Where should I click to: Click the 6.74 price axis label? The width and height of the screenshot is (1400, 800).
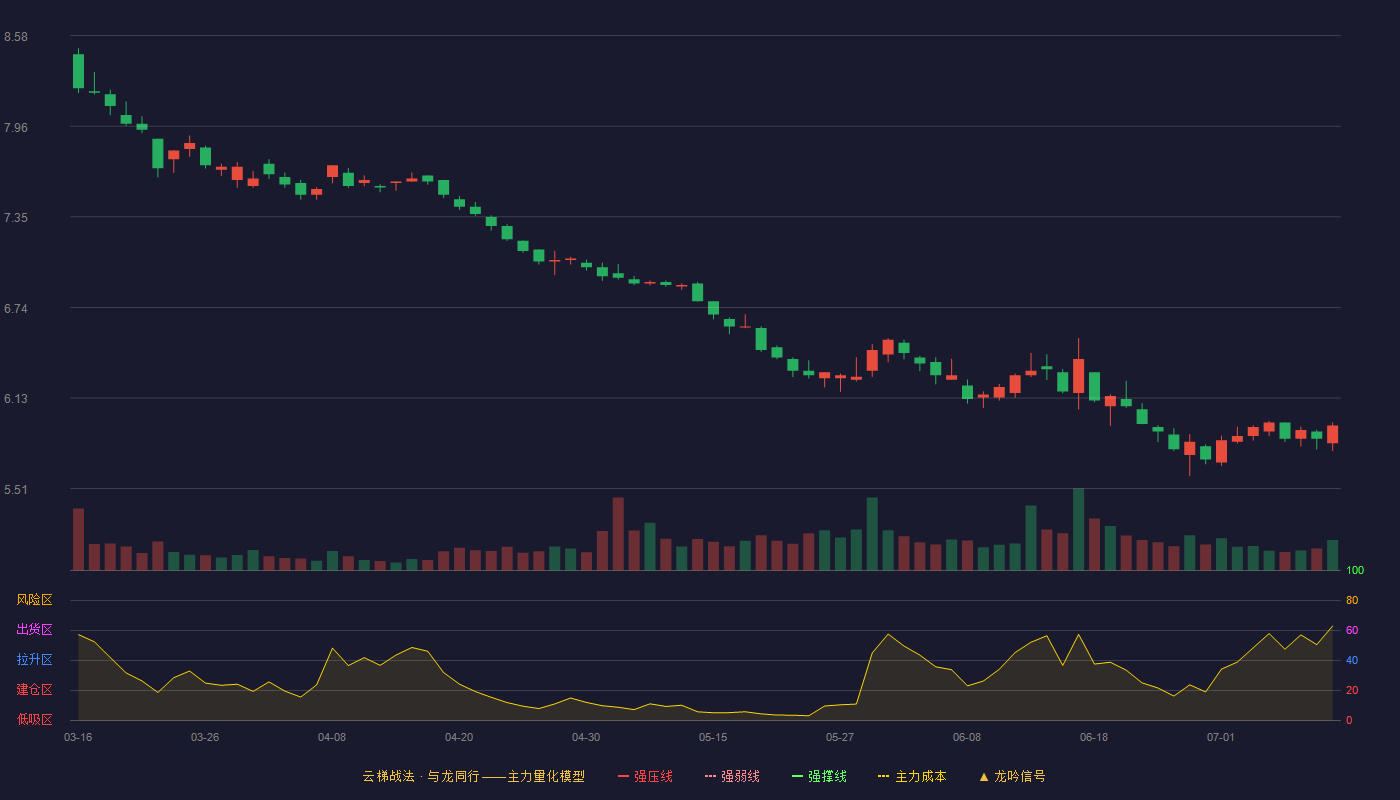coord(16,309)
